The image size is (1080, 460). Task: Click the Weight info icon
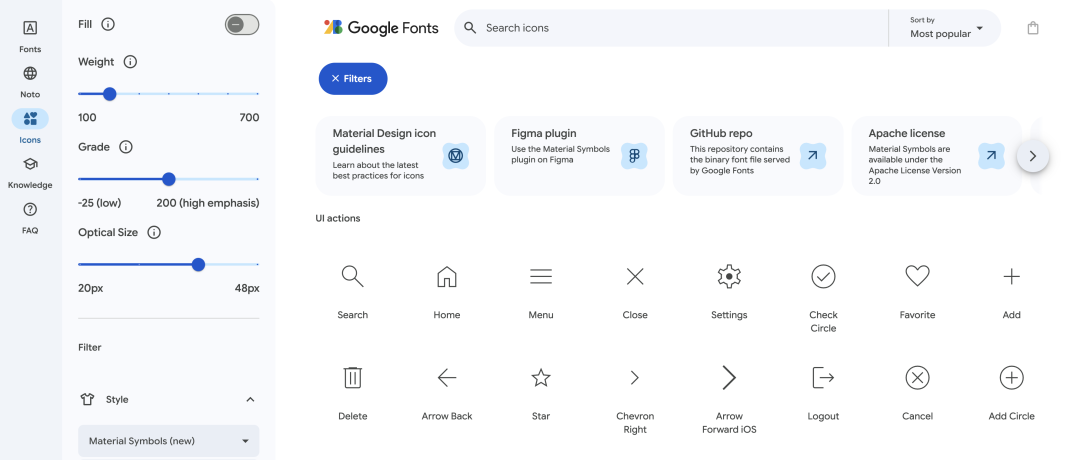click(130, 62)
